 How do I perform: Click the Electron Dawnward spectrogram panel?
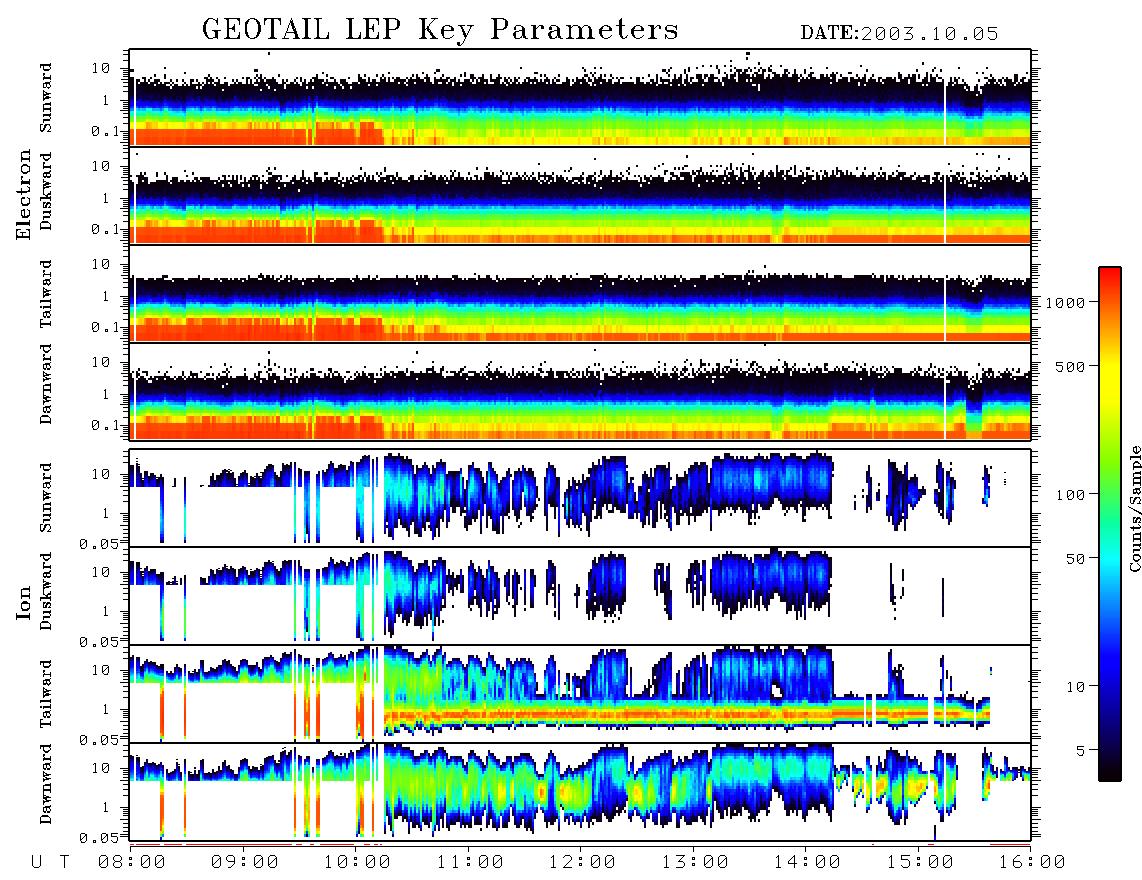coord(580,391)
